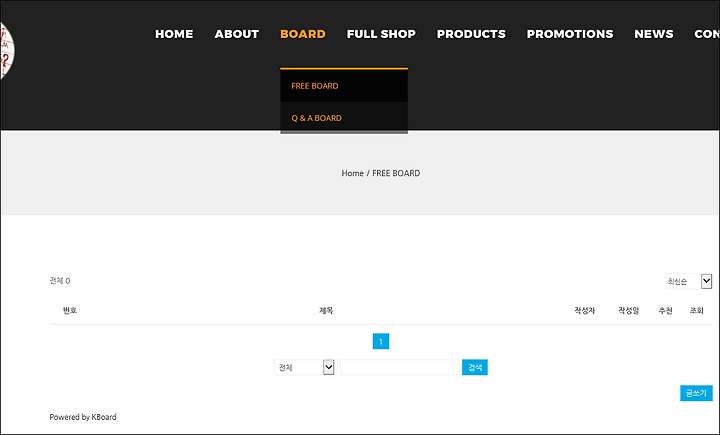
Task: Click the FREE BOARD breadcrumb text
Action: click(x=396, y=173)
